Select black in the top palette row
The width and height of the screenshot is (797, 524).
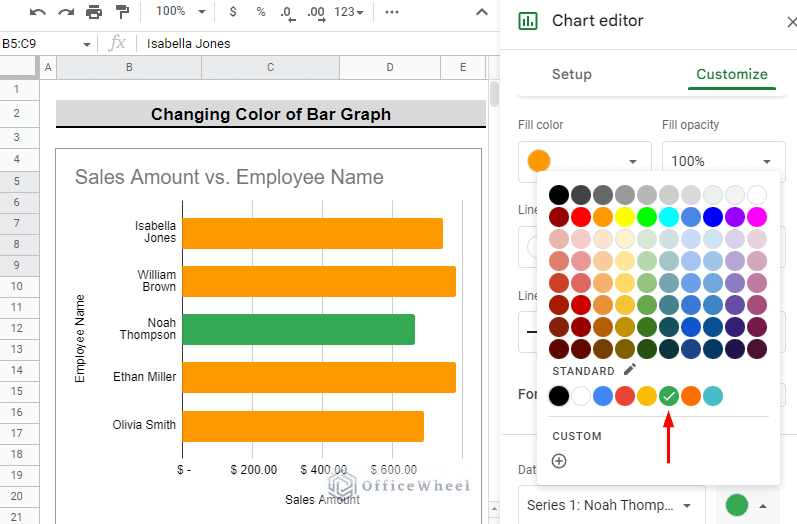559,195
